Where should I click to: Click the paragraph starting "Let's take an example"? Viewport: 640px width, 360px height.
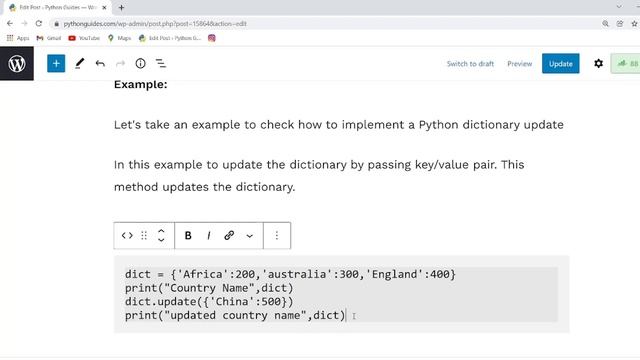coord(338,125)
